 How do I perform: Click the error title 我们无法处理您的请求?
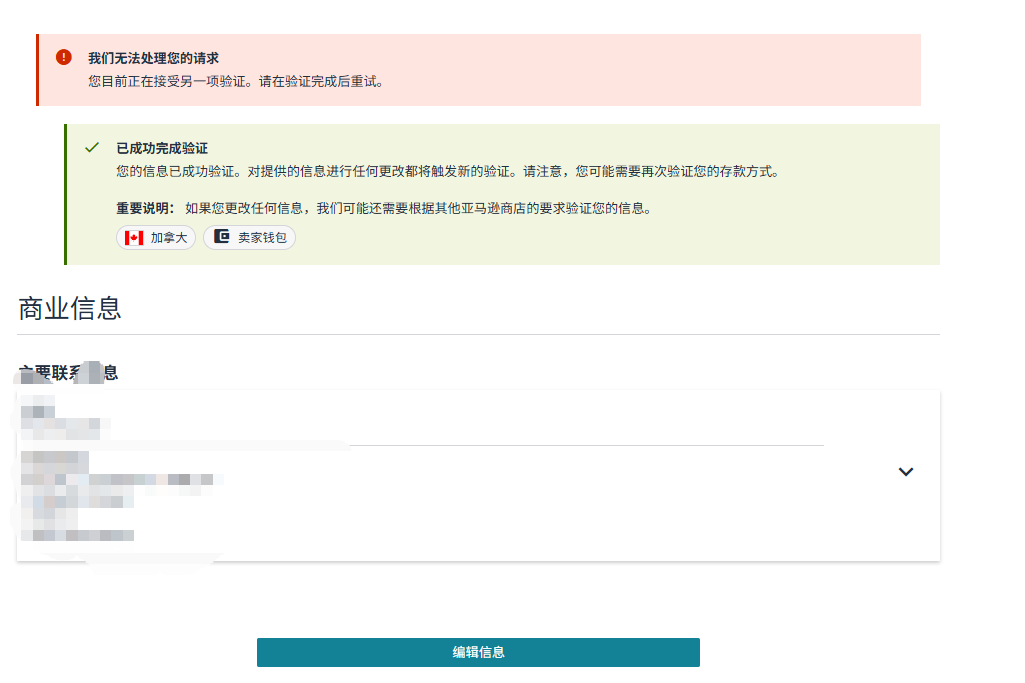tap(153, 58)
